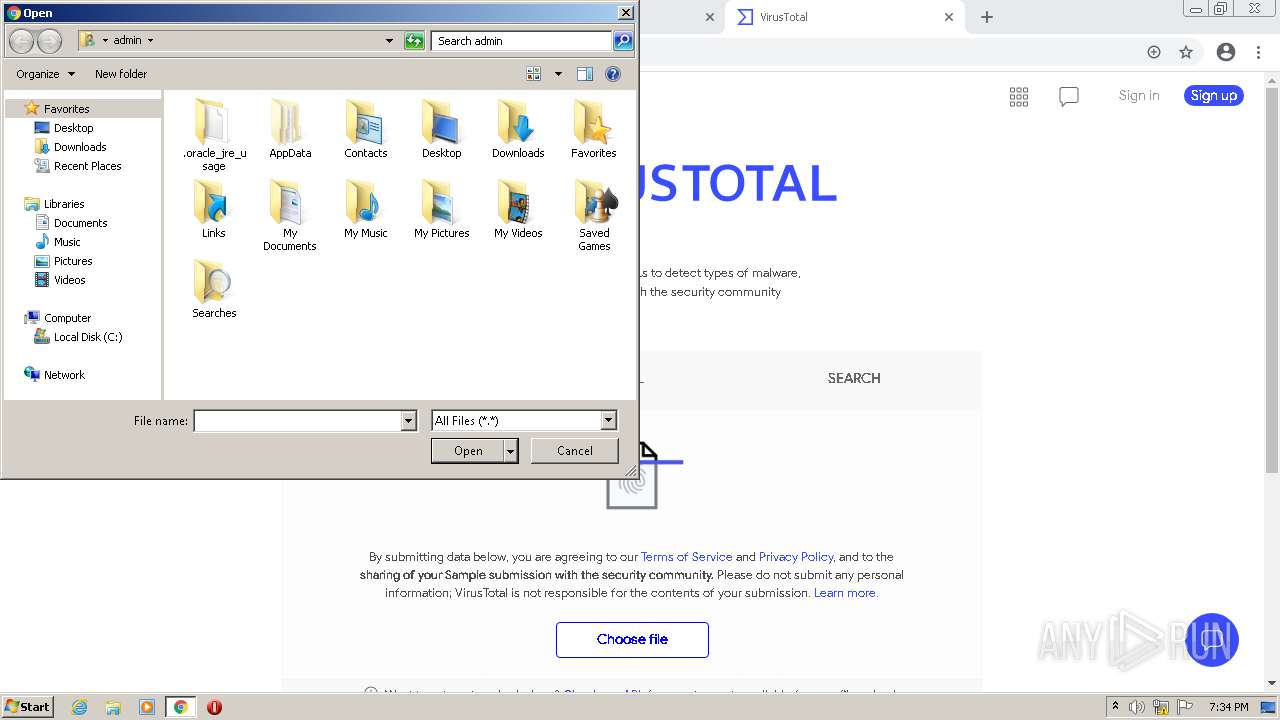
Task: Switch to the VirusTotal browser tab
Action: click(x=846, y=17)
